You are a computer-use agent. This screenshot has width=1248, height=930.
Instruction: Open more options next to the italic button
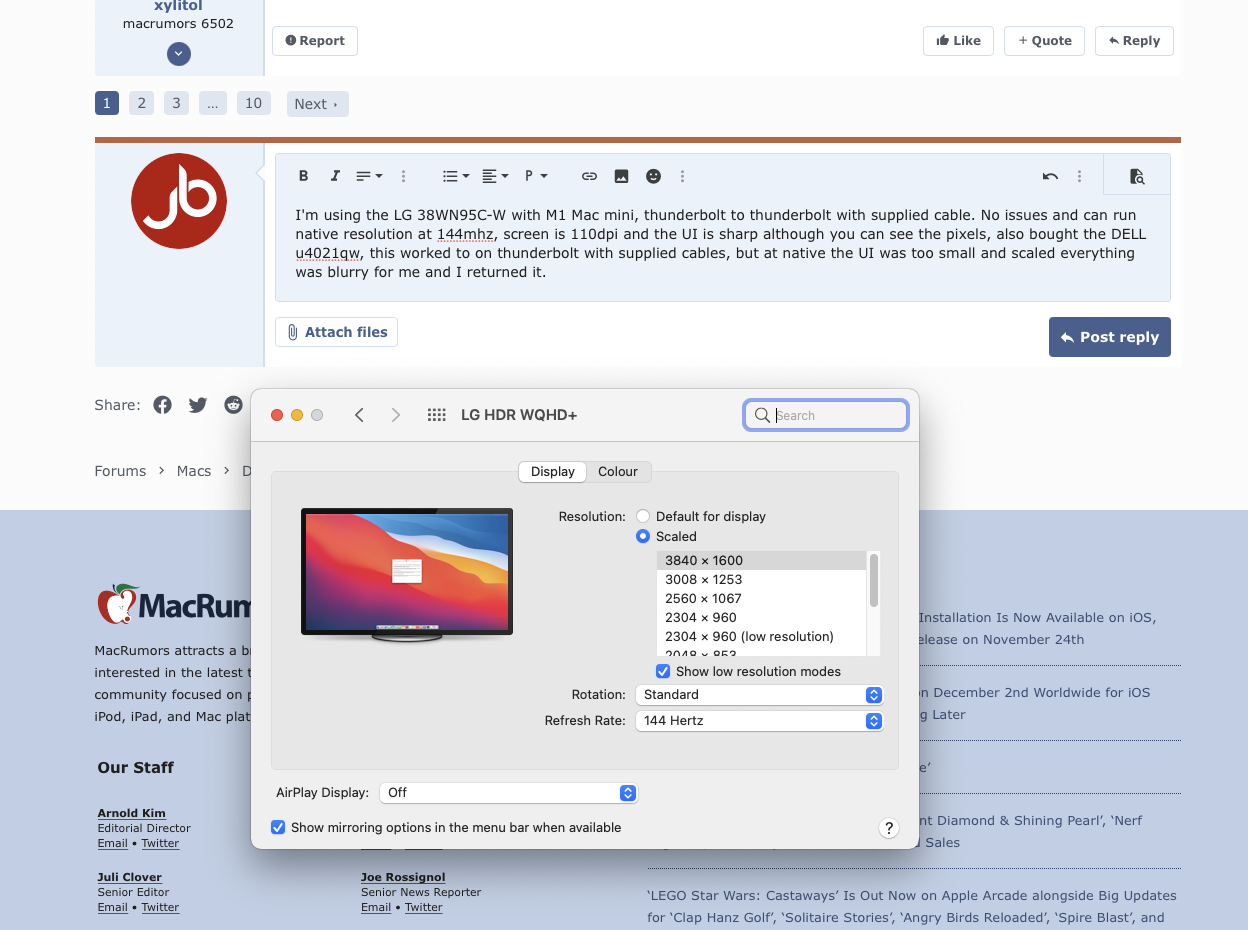(403, 176)
